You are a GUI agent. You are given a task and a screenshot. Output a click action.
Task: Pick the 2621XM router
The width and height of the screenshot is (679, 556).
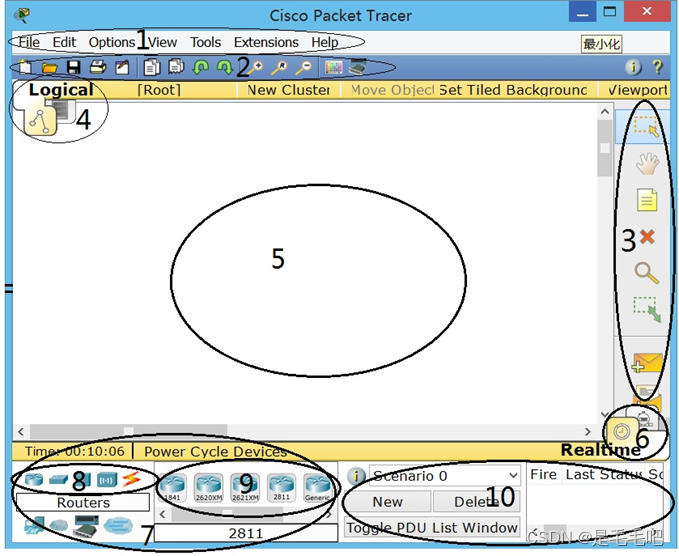point(245,487)
